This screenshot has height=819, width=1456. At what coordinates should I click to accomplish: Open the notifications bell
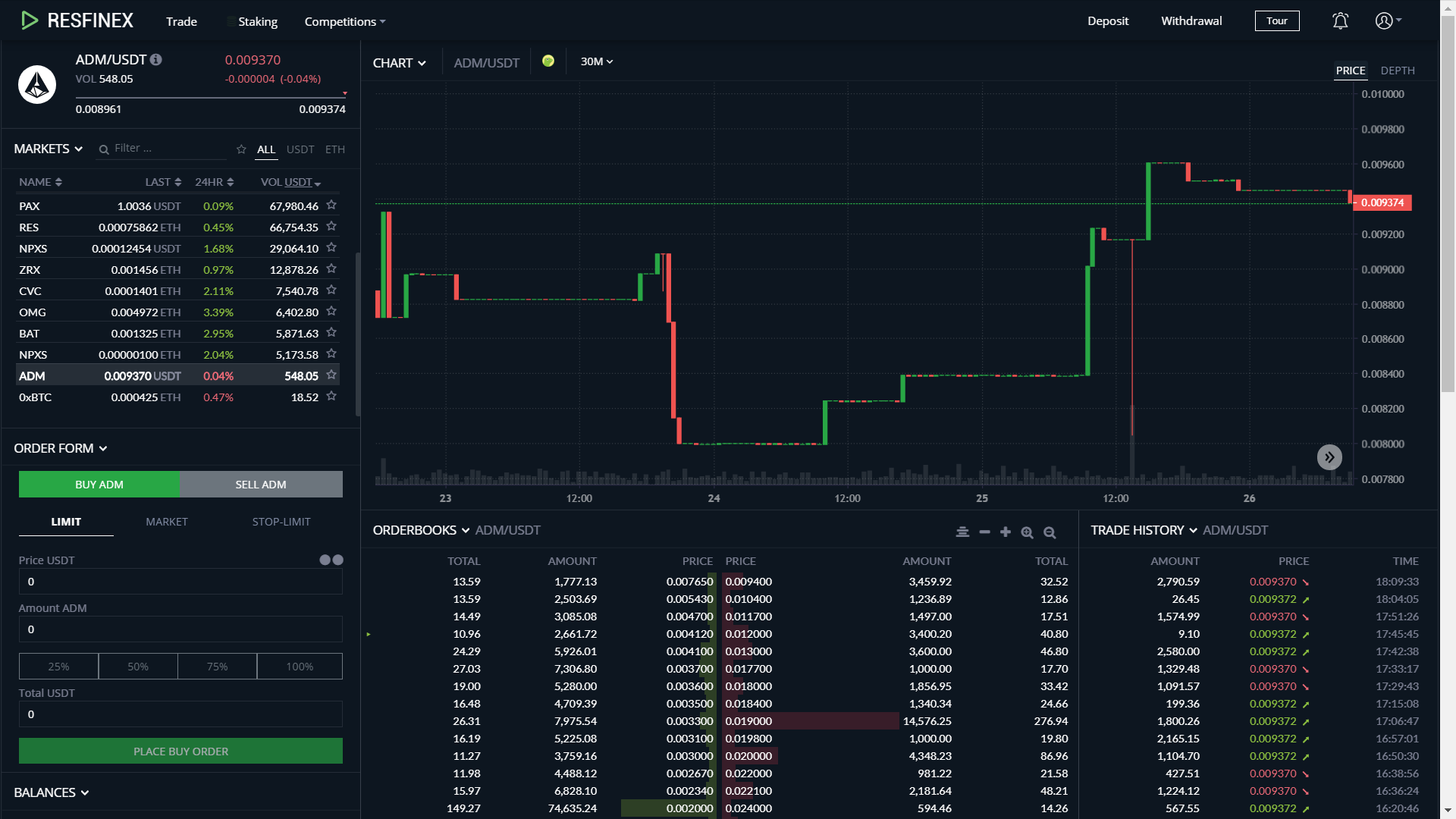1340,21
